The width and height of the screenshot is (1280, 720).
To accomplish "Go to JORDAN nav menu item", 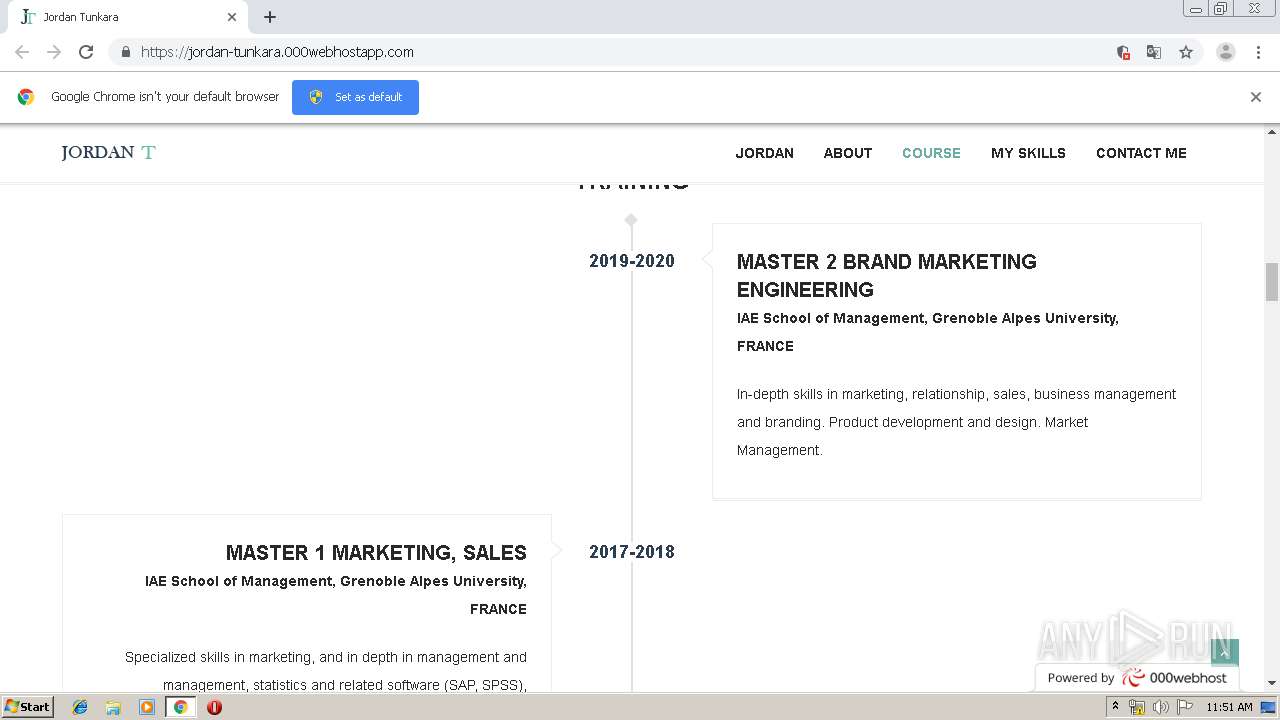I will [x=764, y=153].
